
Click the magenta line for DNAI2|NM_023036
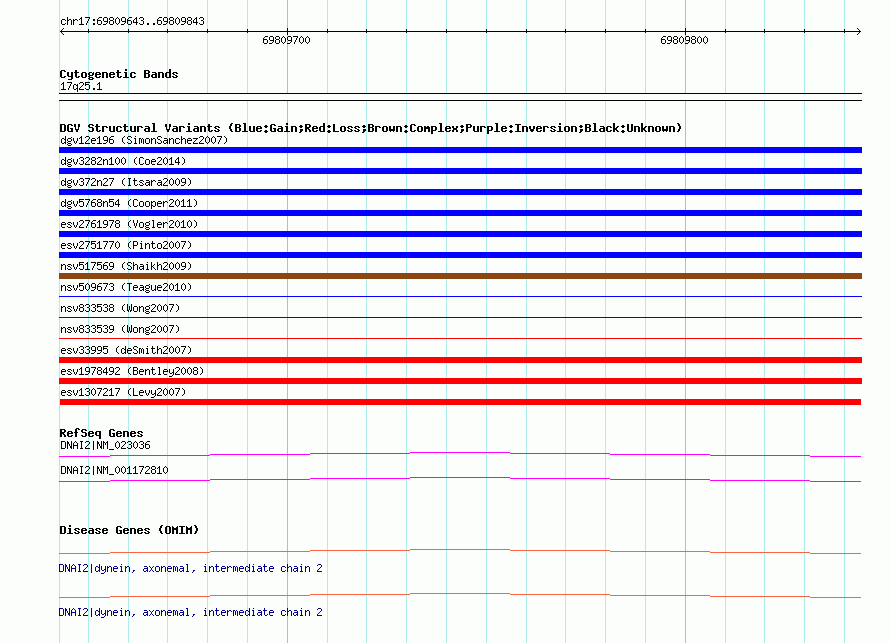pos(460,454)
